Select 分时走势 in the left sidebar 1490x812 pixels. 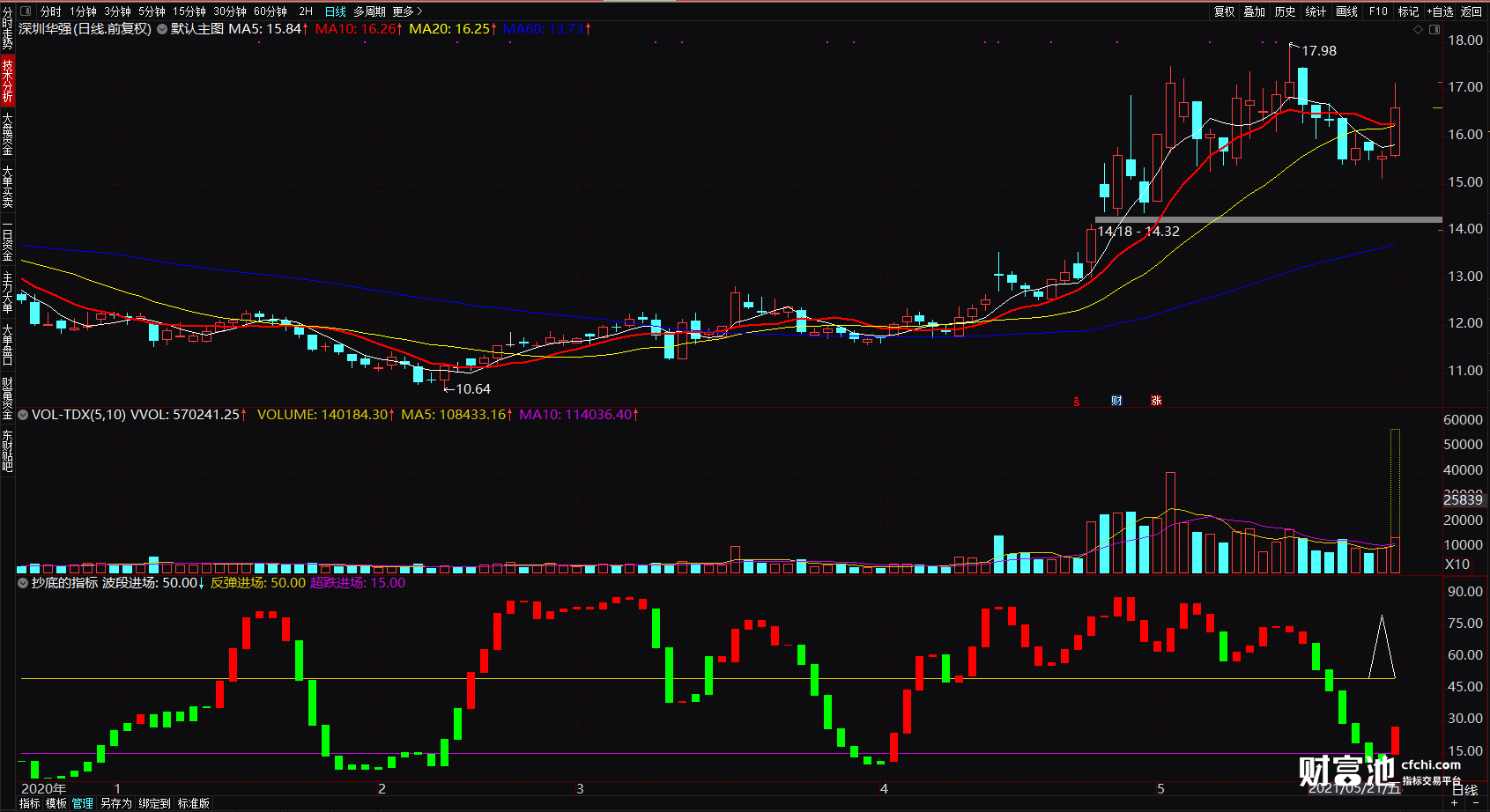(7, 27)
